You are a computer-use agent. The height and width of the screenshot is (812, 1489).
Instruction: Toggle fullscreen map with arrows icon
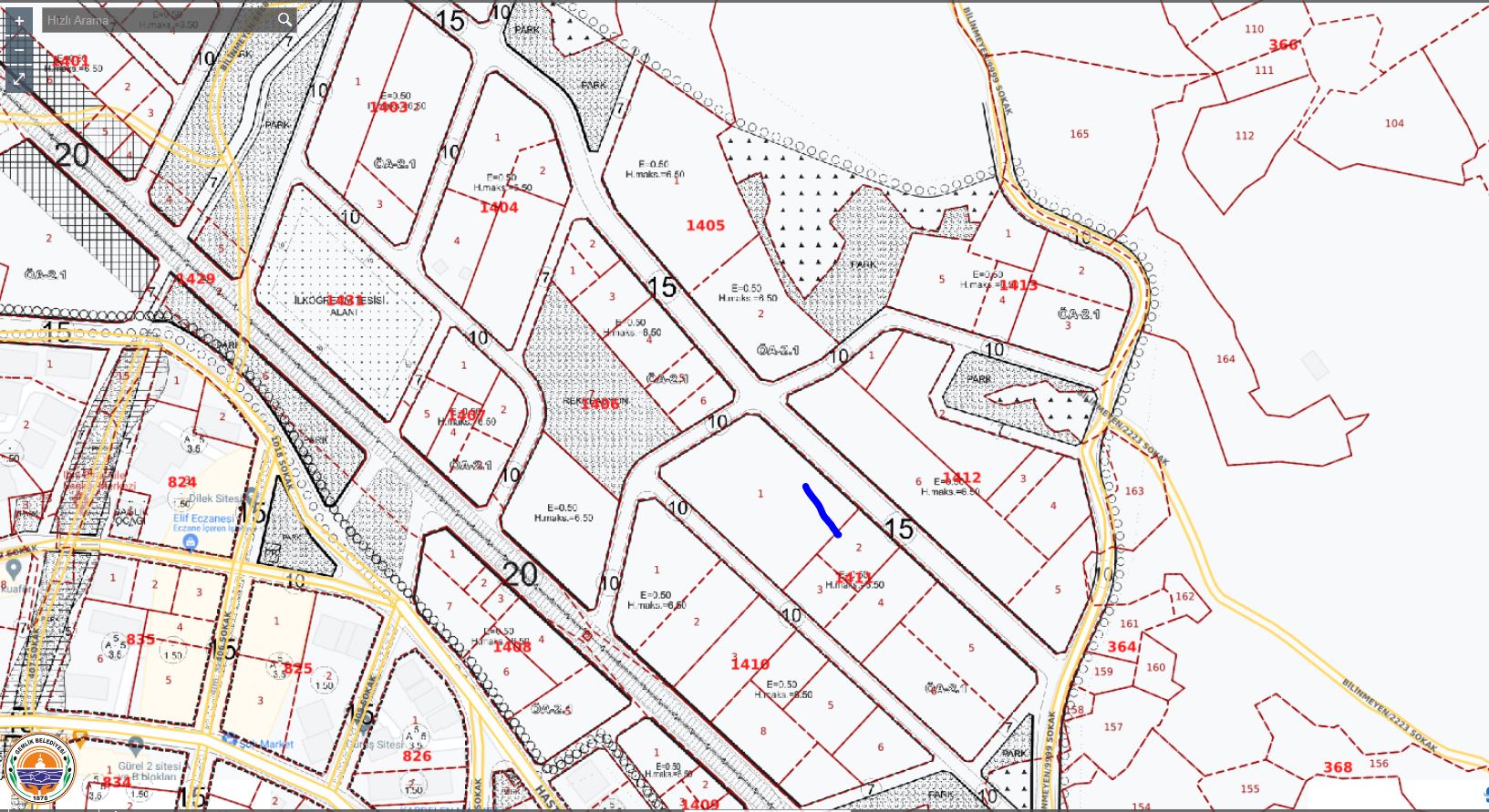tap(19, 79)
